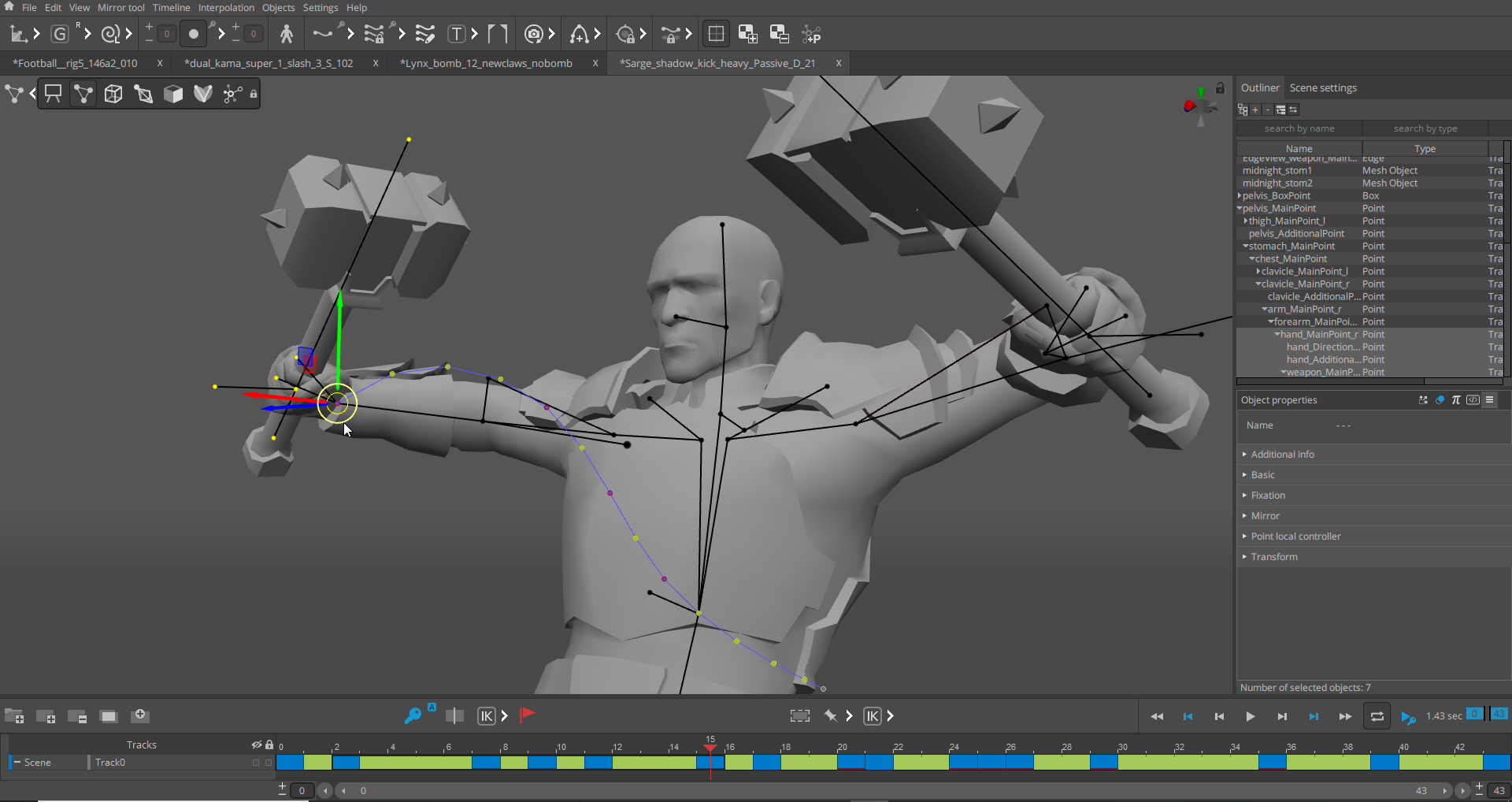
Task: Toggle the loop playback button
Action: coord(1377,716)
